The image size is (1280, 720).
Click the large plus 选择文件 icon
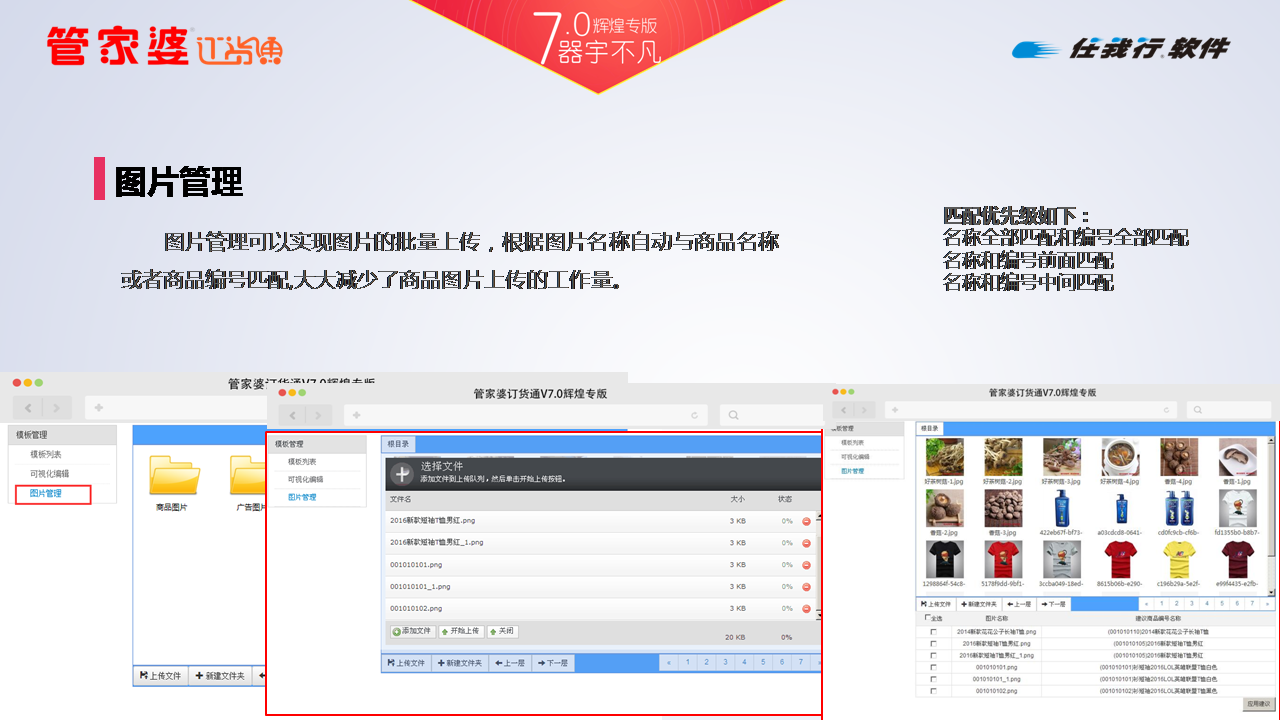click(x=401, y=474)
